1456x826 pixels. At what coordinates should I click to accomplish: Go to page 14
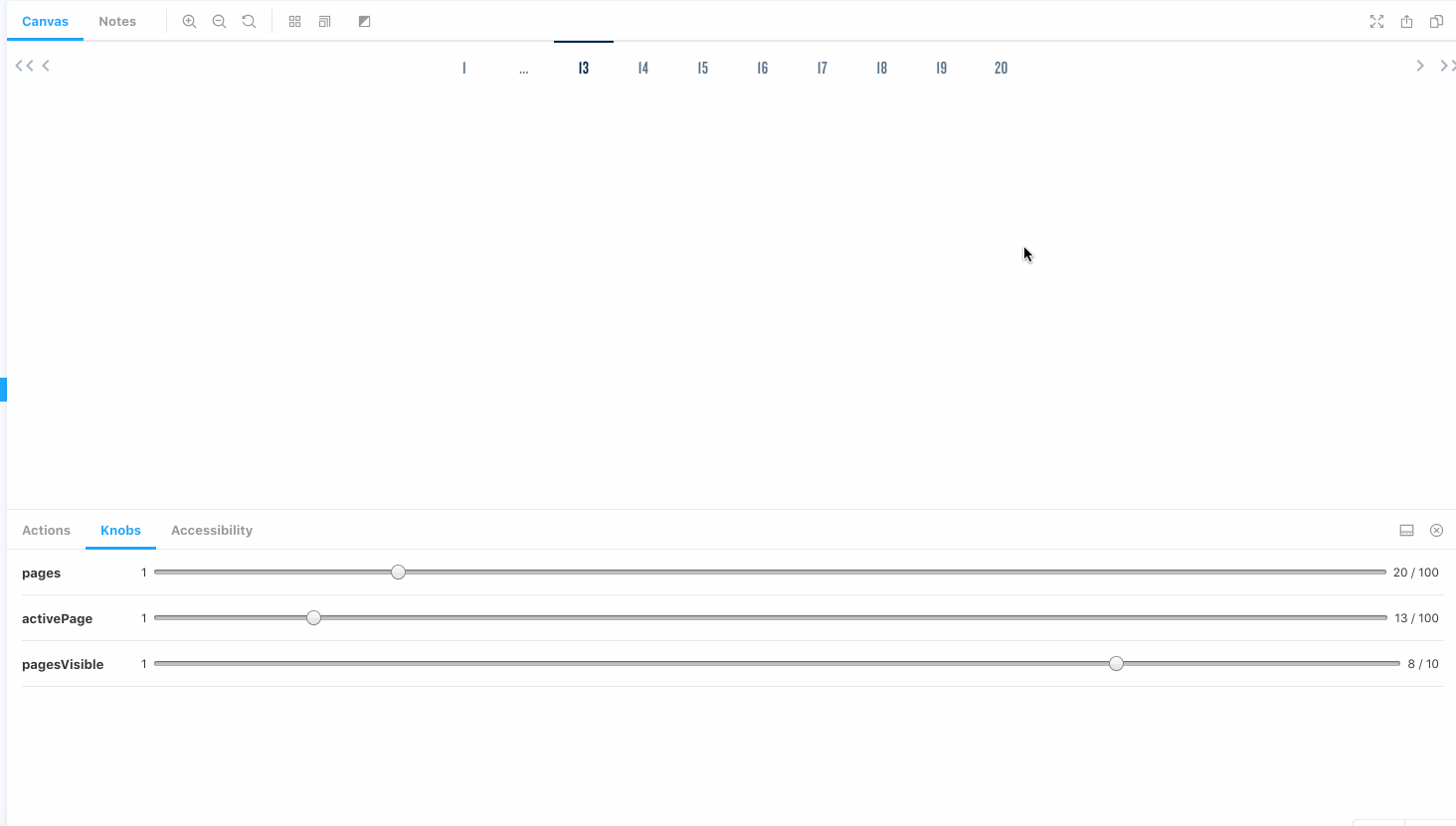[x=643, y=68]
